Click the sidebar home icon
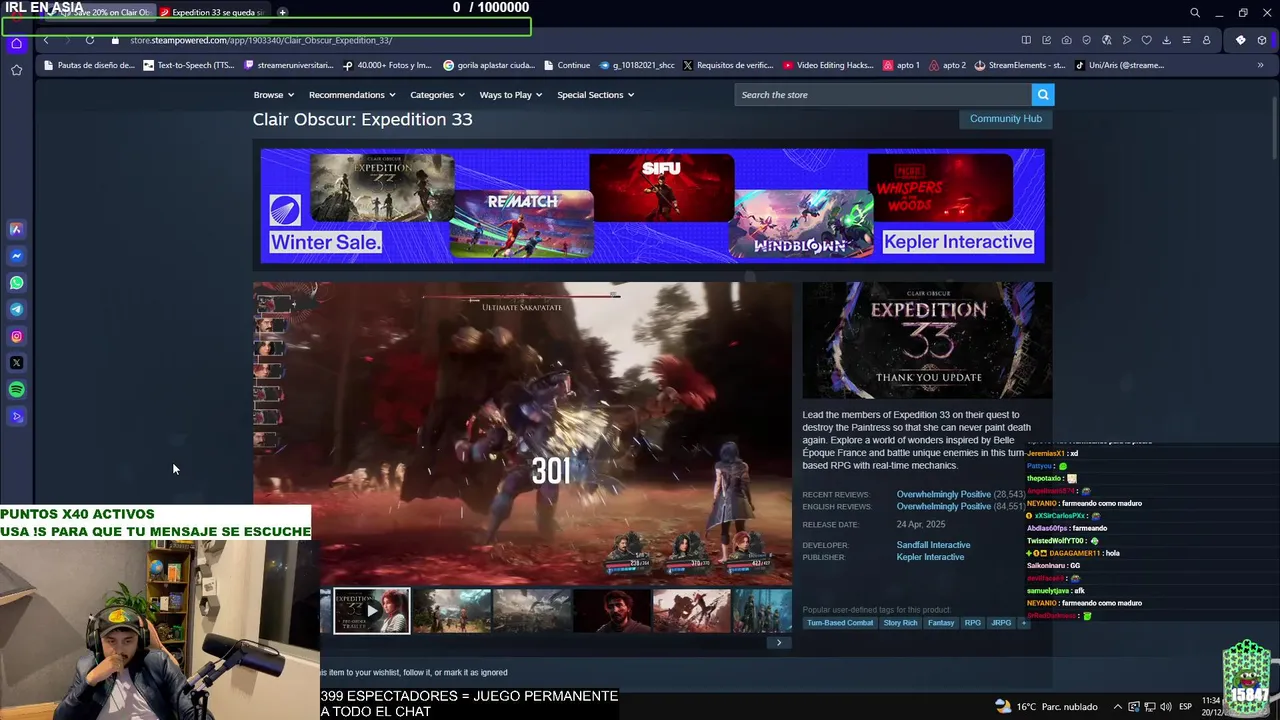 [x=16, y=43]
